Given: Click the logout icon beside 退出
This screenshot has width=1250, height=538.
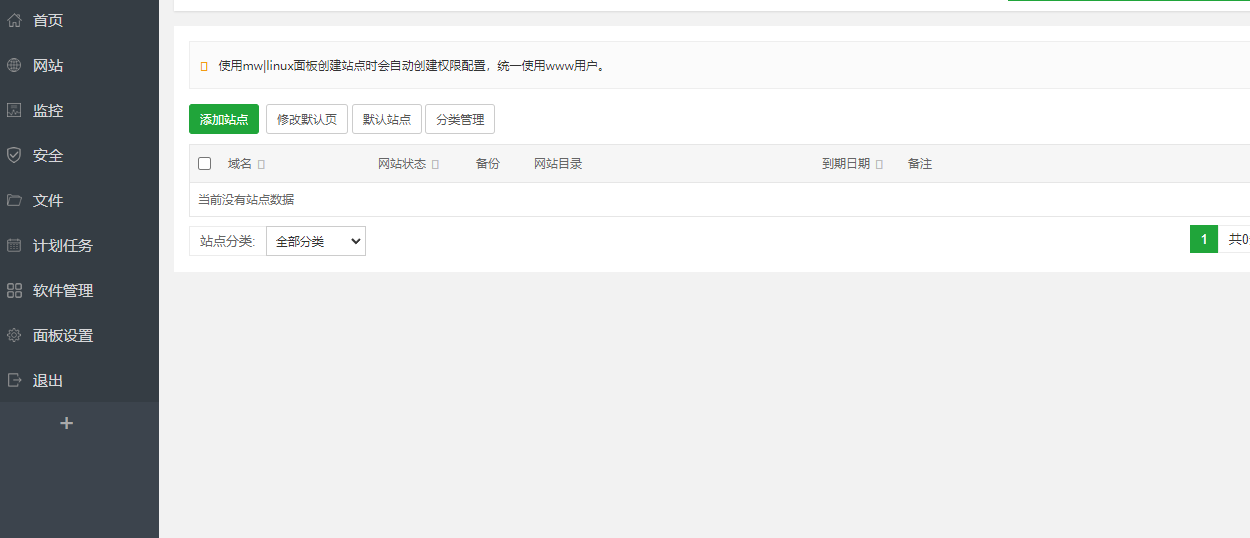Looking at the screenshot, I should click(14, 380).
